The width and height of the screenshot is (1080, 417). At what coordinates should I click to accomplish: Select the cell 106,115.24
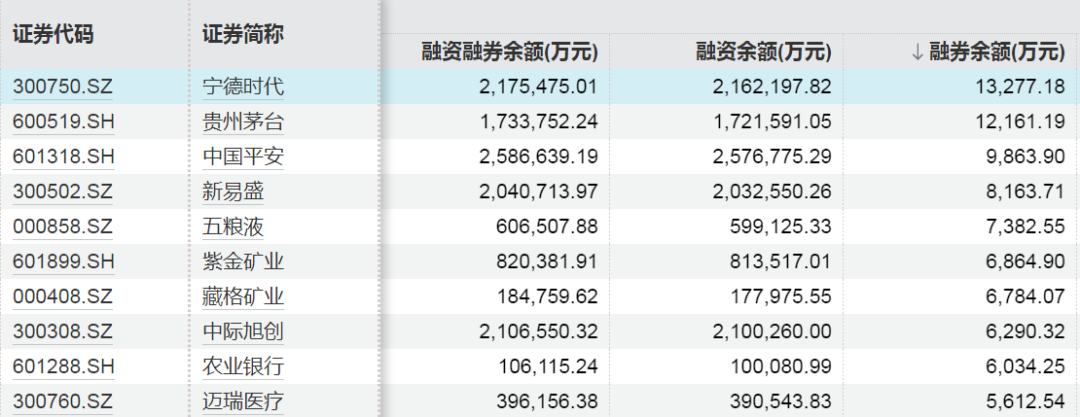coord(547,366)
